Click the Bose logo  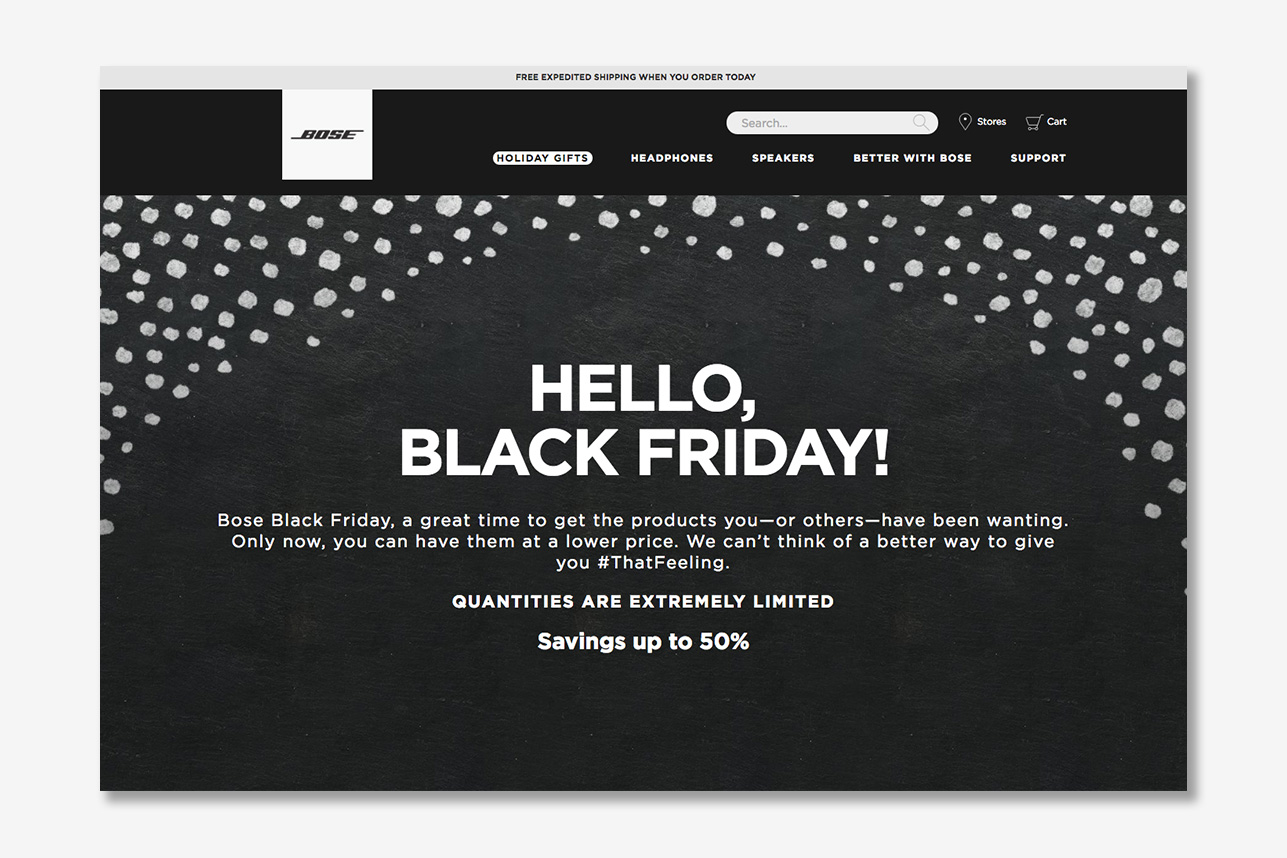(x=327, y=135)
